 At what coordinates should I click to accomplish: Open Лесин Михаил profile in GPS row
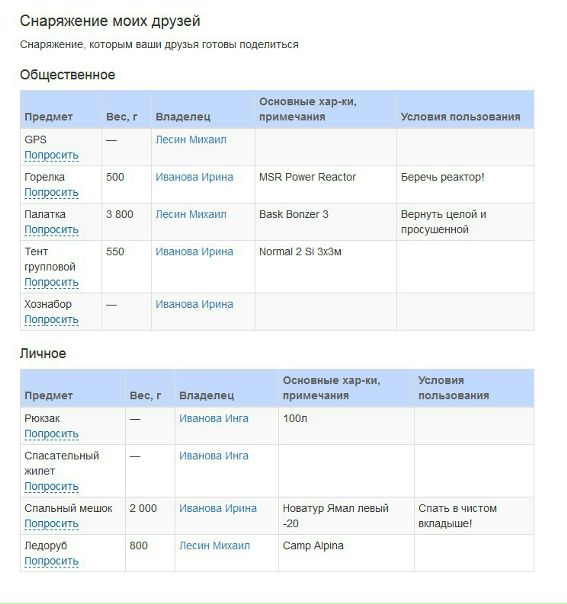pos(191,139)
